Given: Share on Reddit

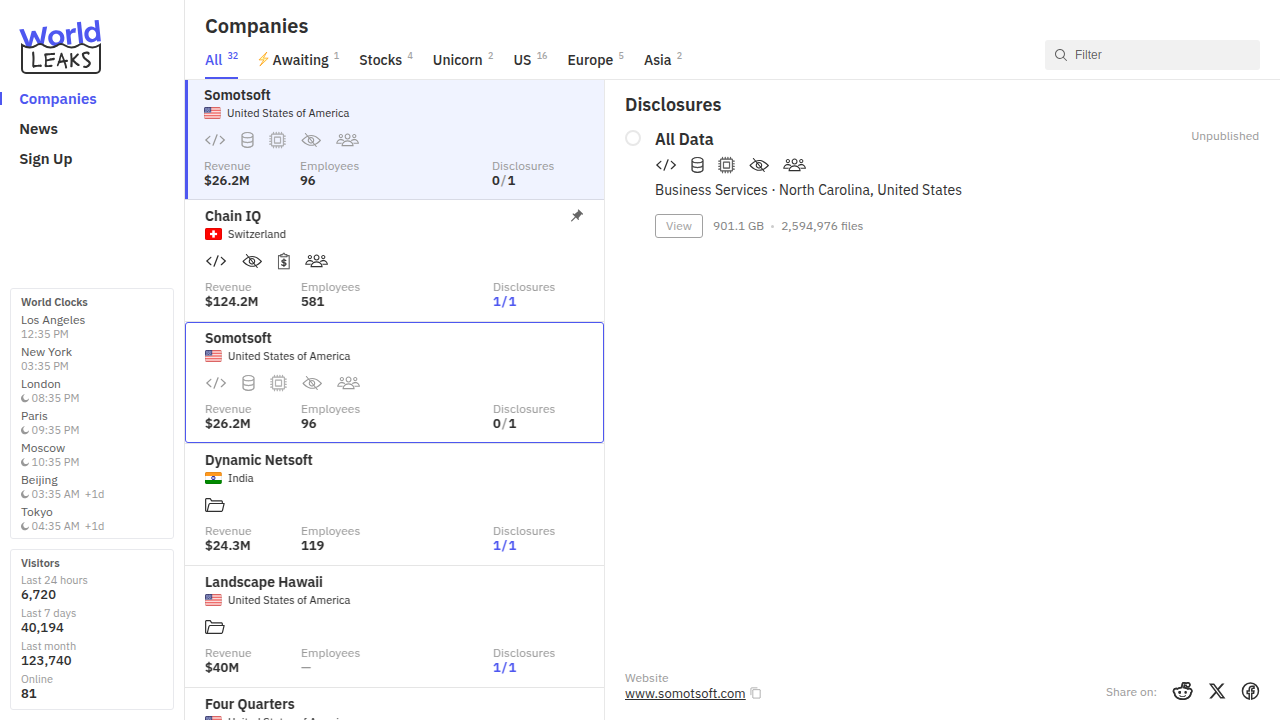Looking at the screenshot, I should [1183, 691].
